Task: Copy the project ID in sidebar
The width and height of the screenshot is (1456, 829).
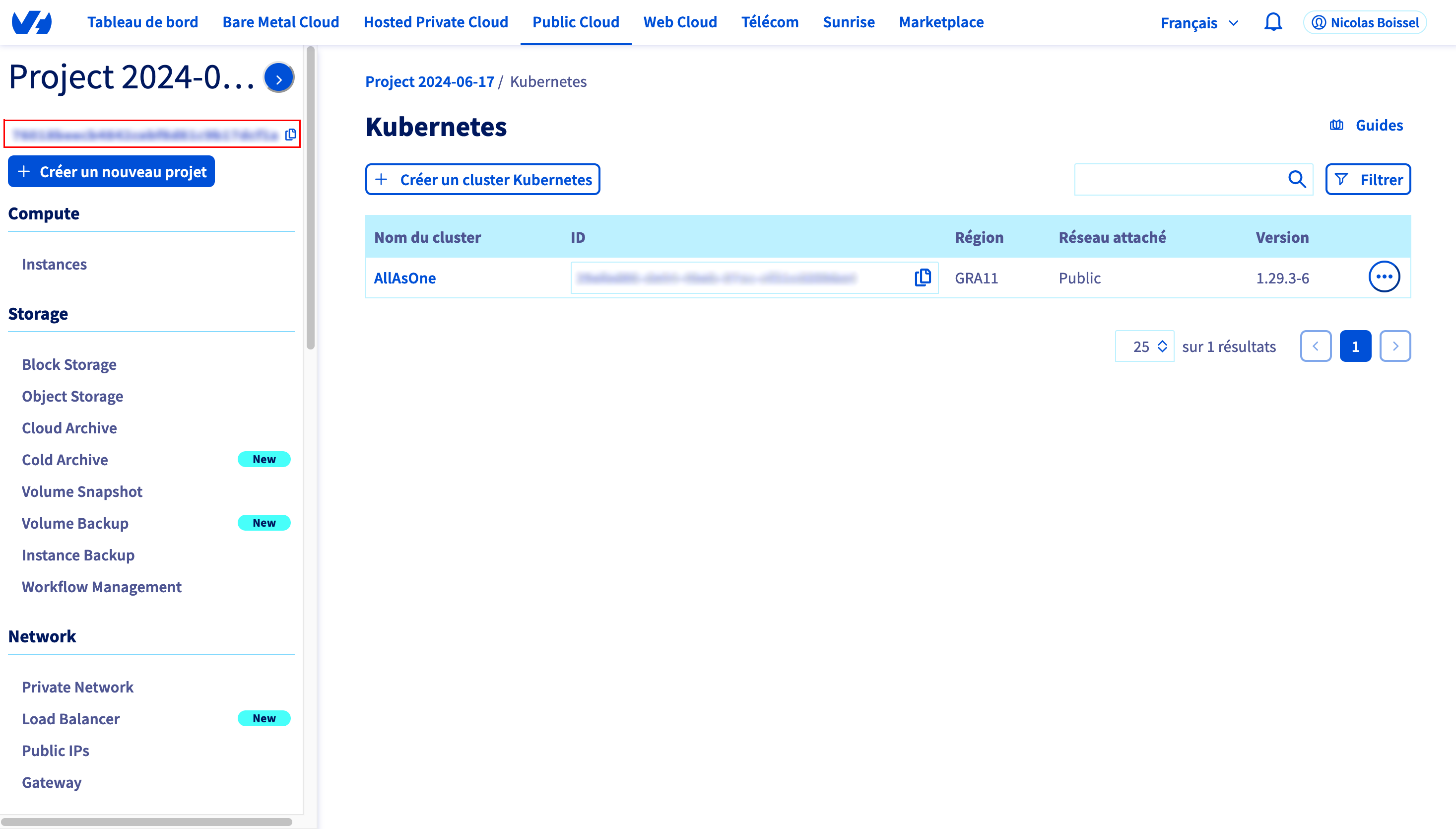Action: click(290, 135)
